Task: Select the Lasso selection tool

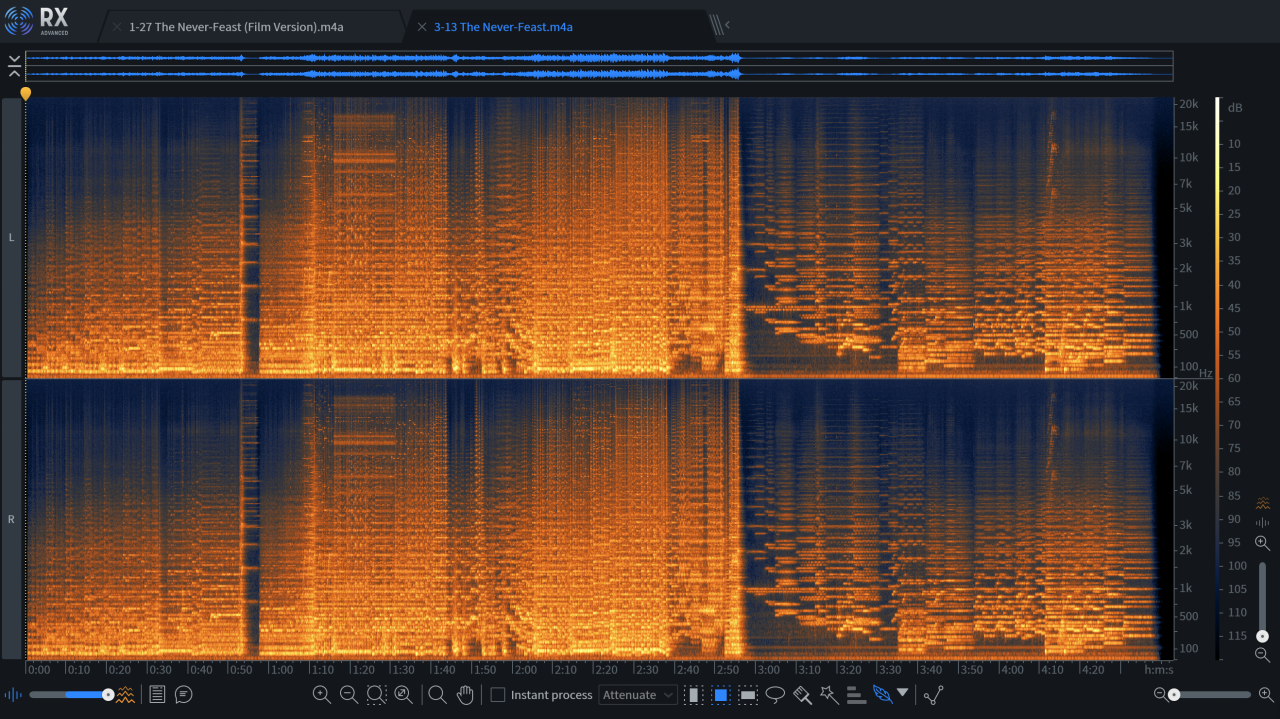Action: [775, 694]
